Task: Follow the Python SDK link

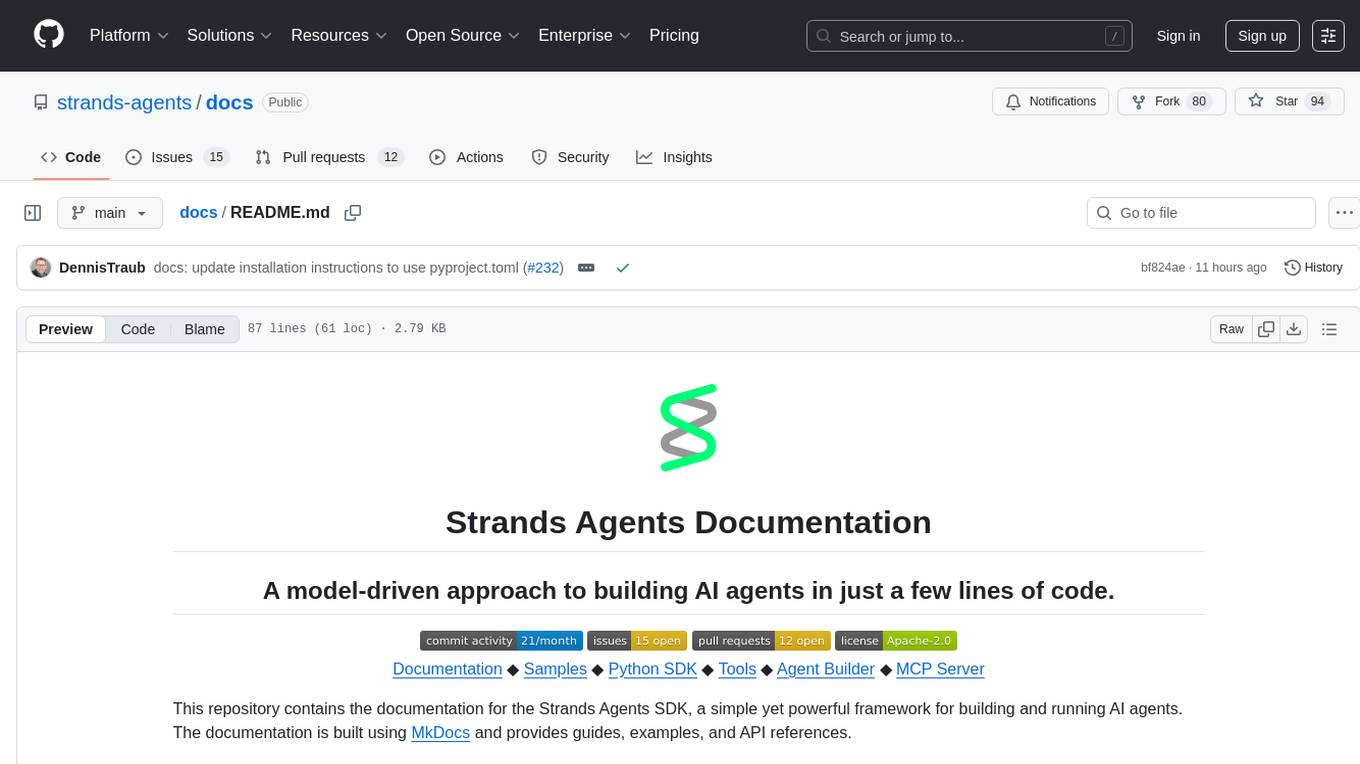Action: pyautogui.click(x=652, y=669)
